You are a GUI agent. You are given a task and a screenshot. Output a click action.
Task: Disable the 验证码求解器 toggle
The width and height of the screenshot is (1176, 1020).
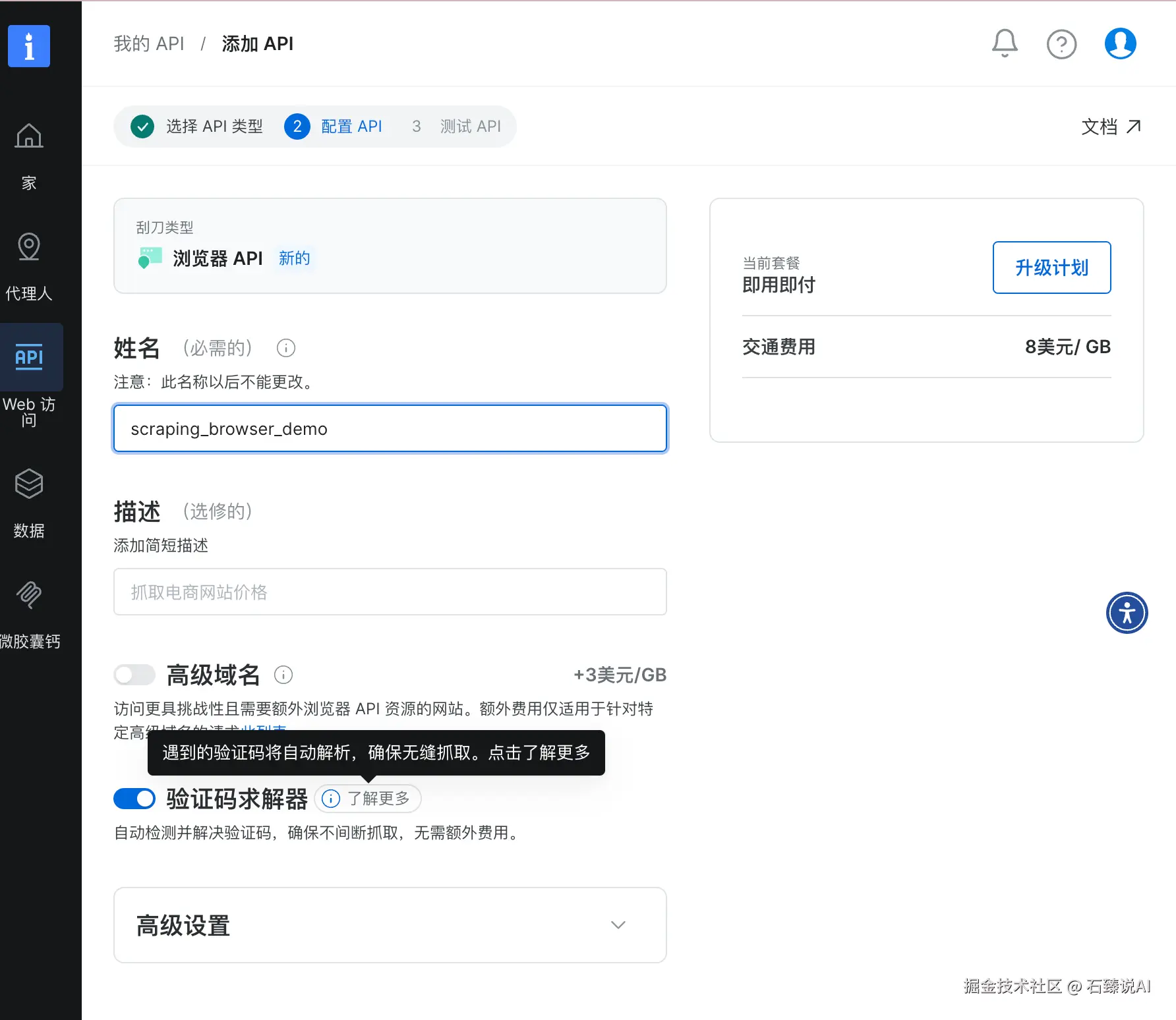click(x=134, y=799)
